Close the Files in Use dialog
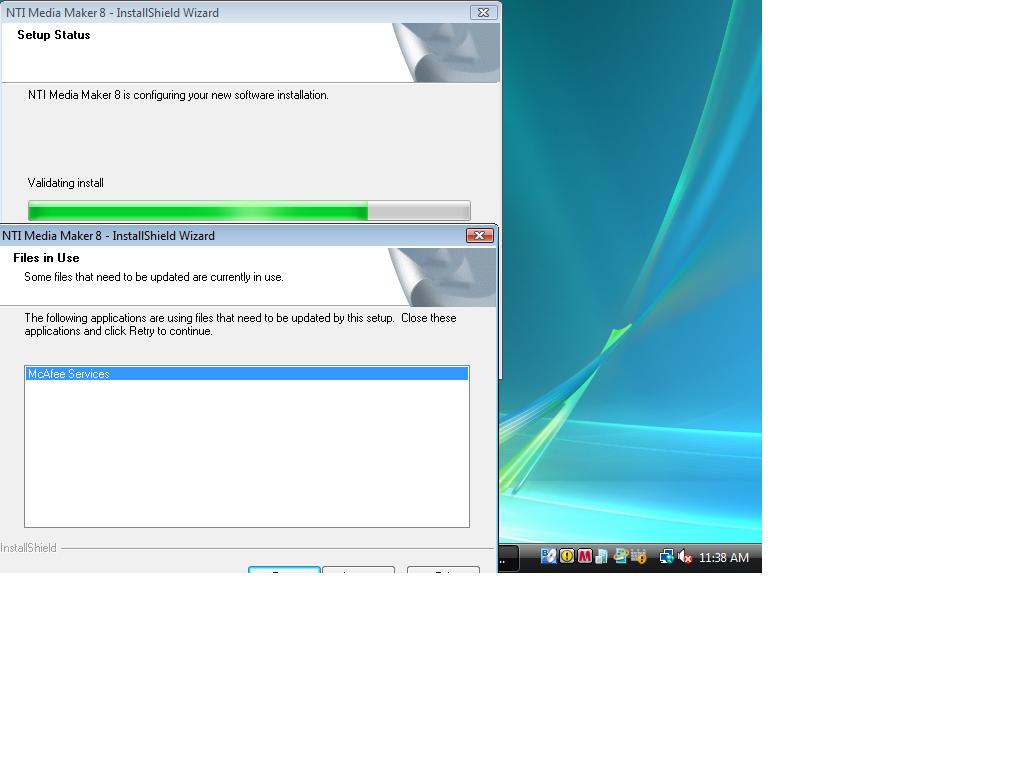Screen dimensions: 1024x768 point(479,236)
